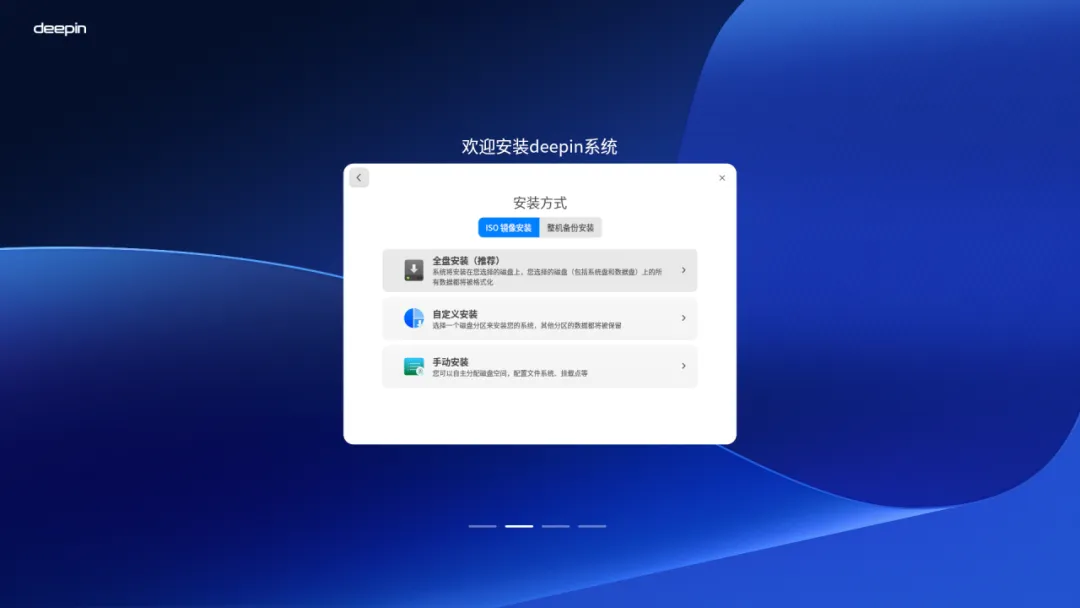Go to the first step progress indicator
Viewport: 1080px width, 608px height.
tap(482, 526)
